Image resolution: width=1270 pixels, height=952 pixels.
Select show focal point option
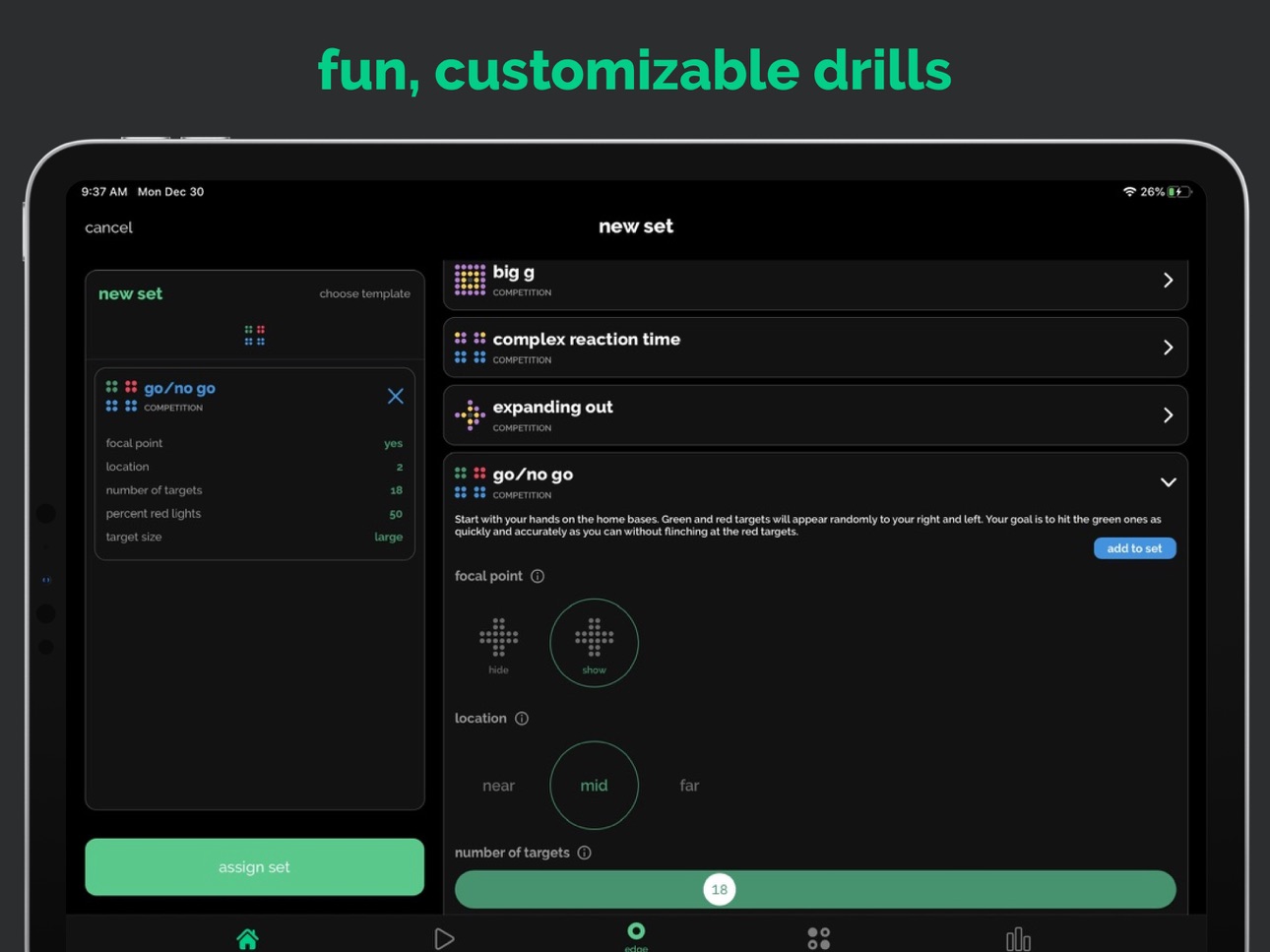[594, 643]
